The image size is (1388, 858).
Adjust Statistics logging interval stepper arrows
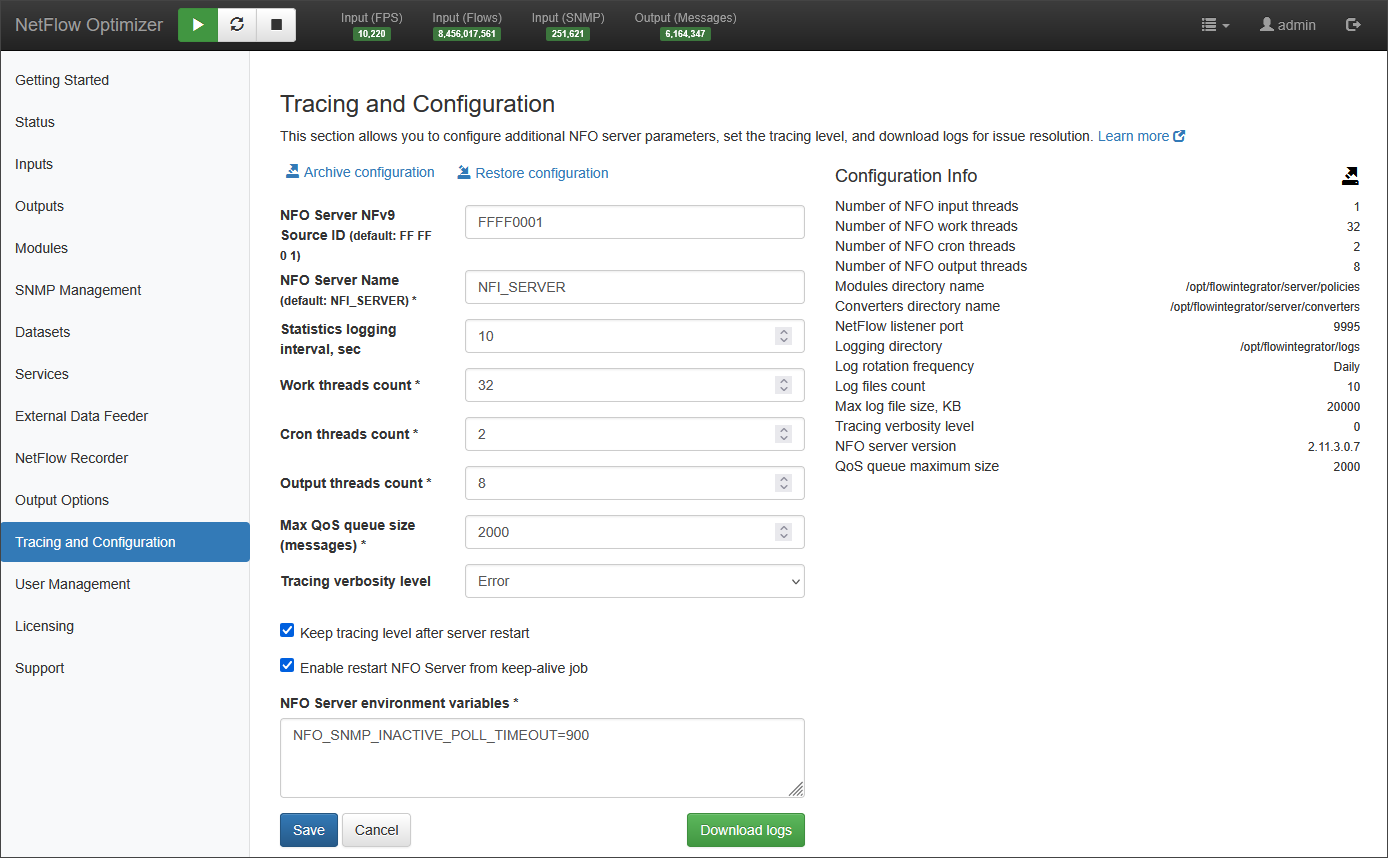point(784,336)
